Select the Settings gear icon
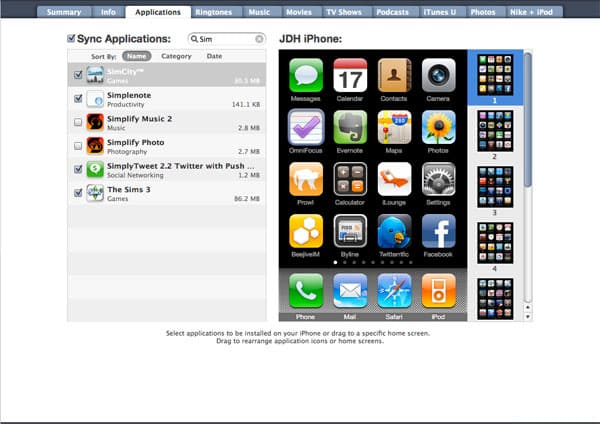 point(439,179)
